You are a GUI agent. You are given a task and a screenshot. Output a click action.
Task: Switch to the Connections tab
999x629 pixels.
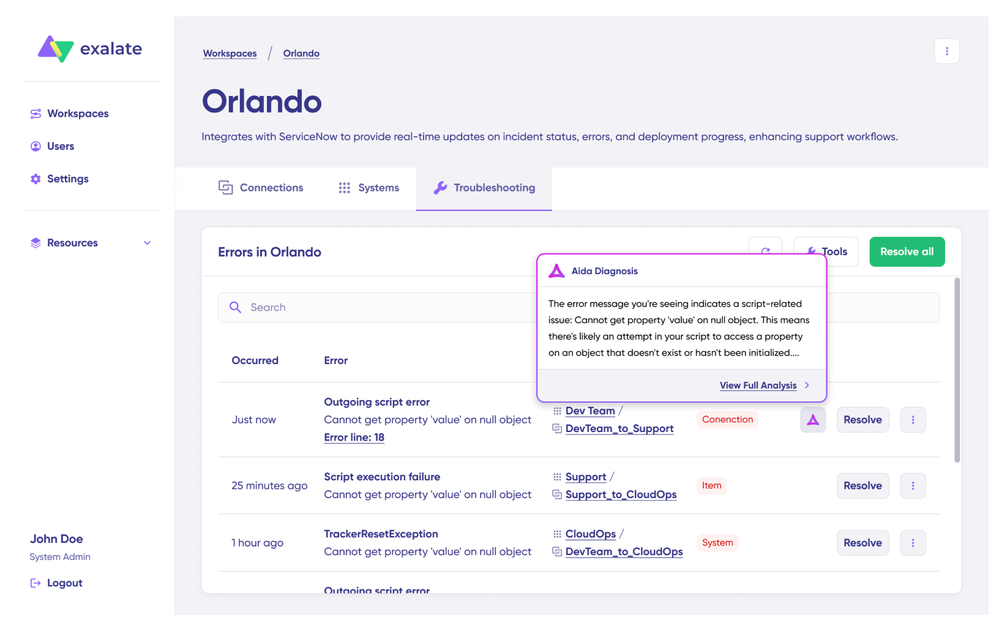click(x=261, y=187)
